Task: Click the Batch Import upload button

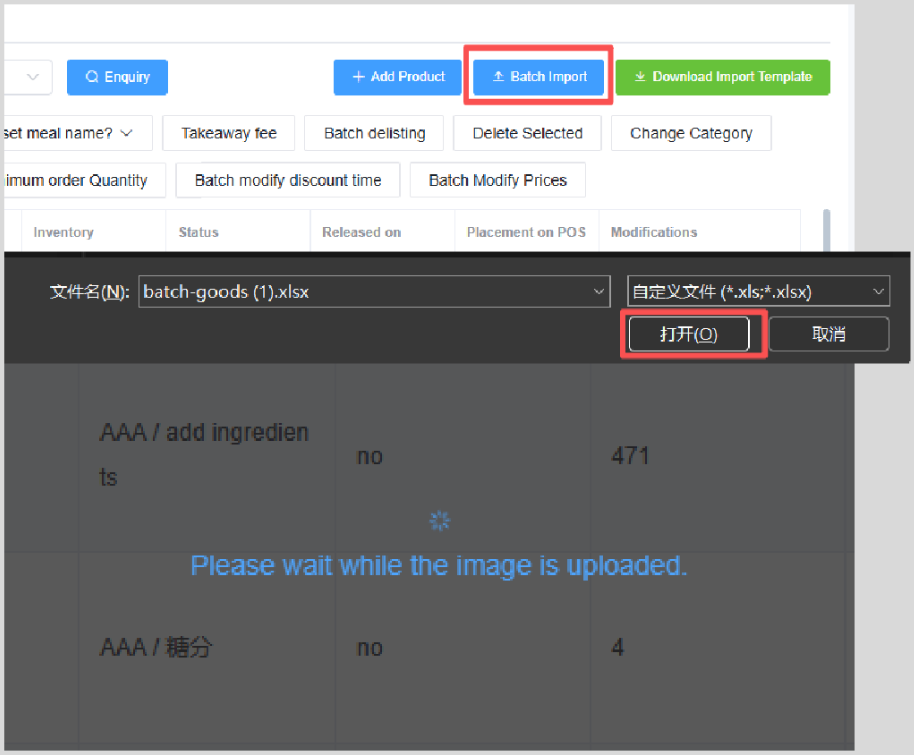Action: pyautogui.click(x=539, y=77)
